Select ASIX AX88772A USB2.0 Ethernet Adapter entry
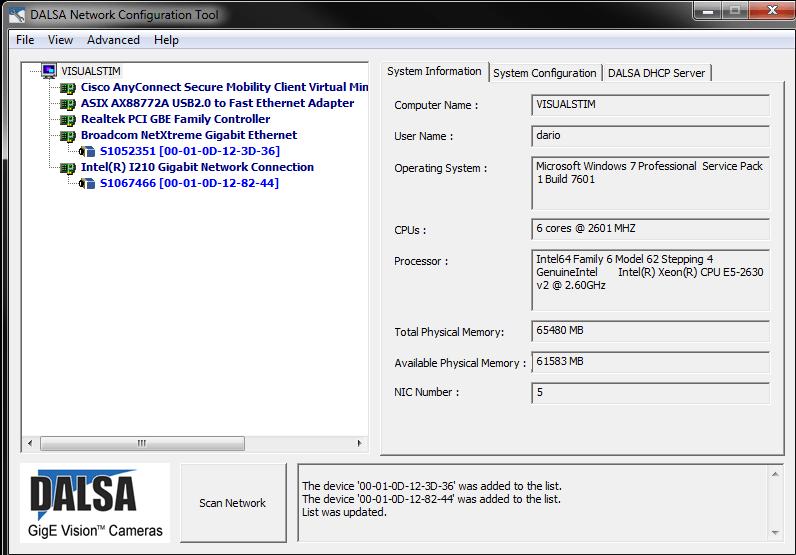Screen dimensions: 796x555 217,103
